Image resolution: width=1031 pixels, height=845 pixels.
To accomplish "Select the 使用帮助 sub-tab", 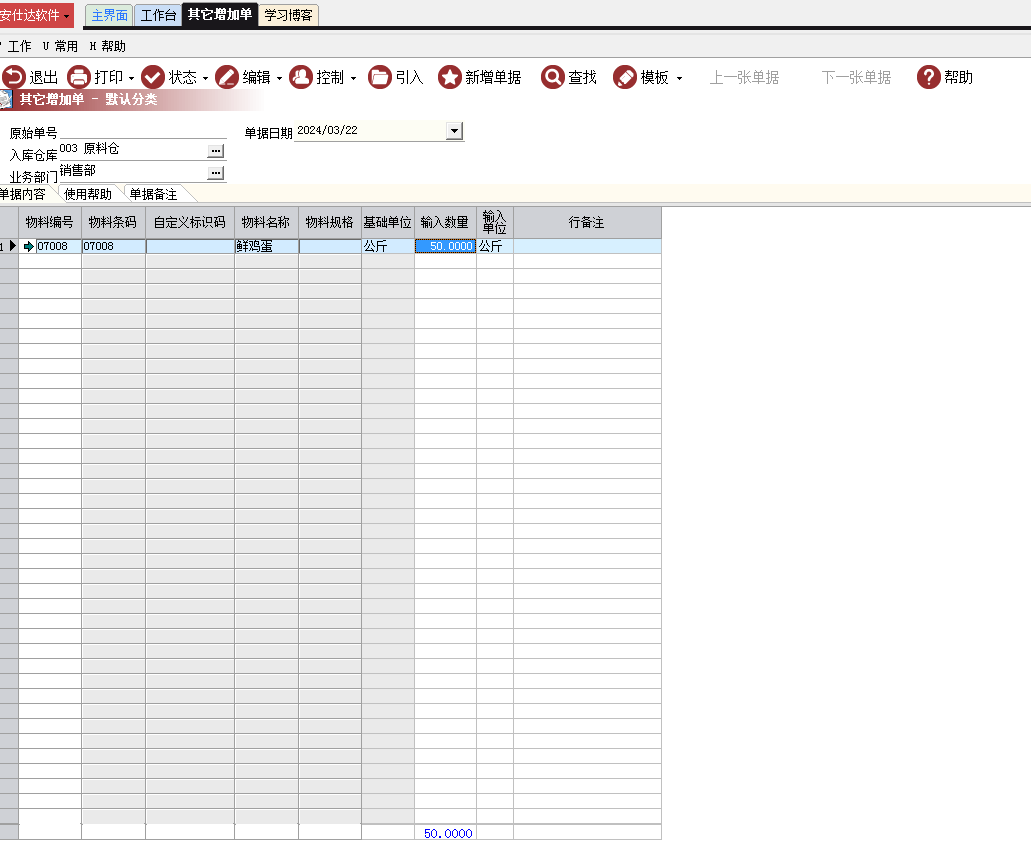I will 87,194.
